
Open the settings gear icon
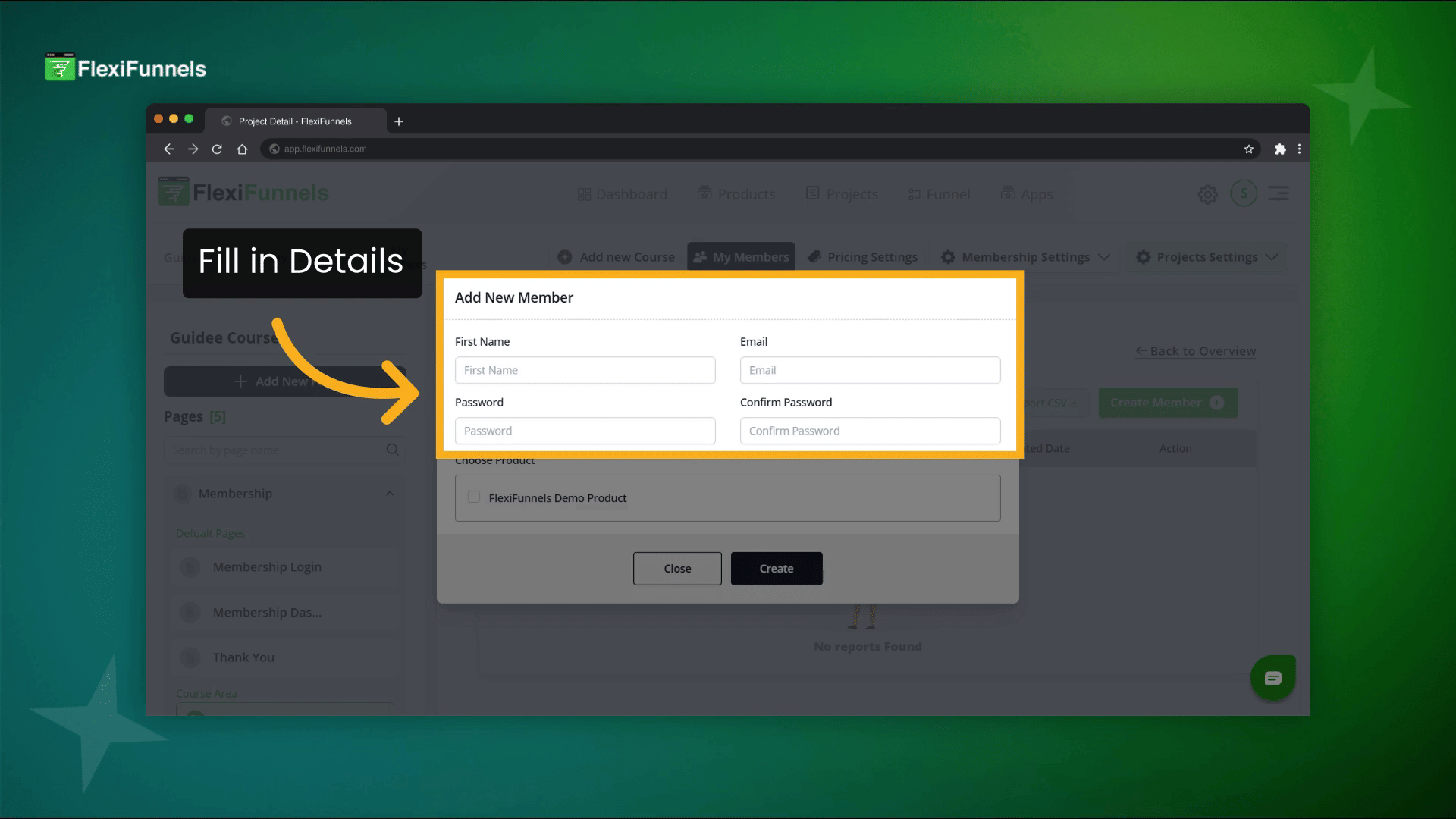1207,195
